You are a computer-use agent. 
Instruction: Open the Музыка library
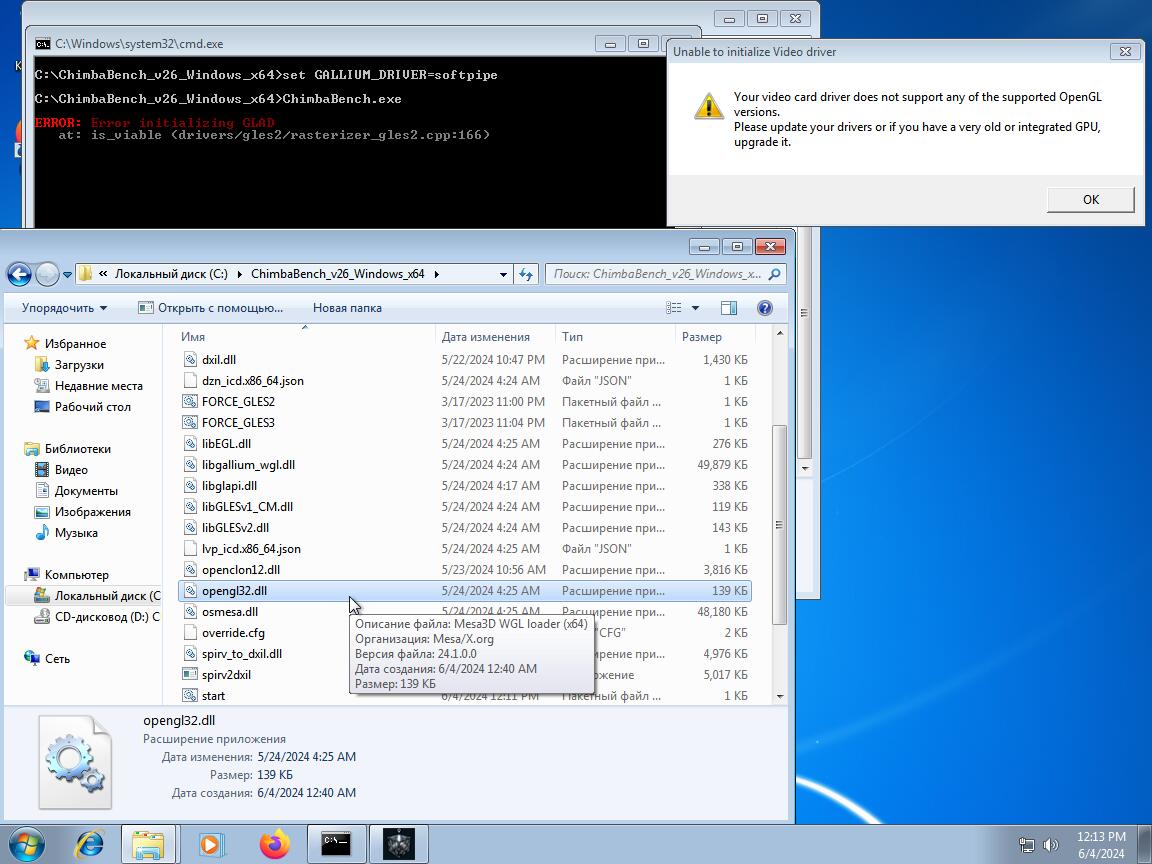pos(76,533)
